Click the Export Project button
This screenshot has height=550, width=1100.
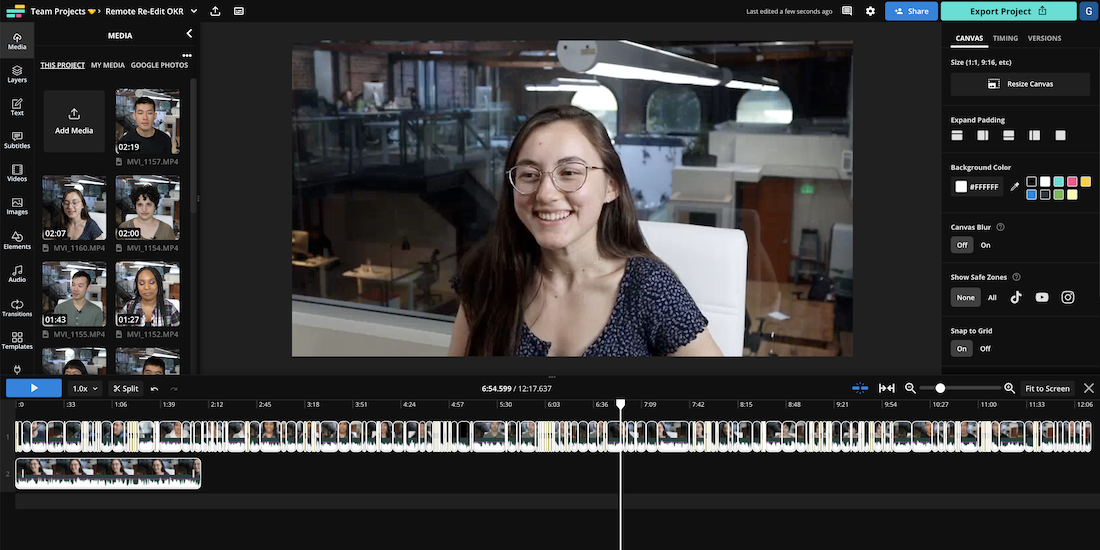pos(1007,11)
